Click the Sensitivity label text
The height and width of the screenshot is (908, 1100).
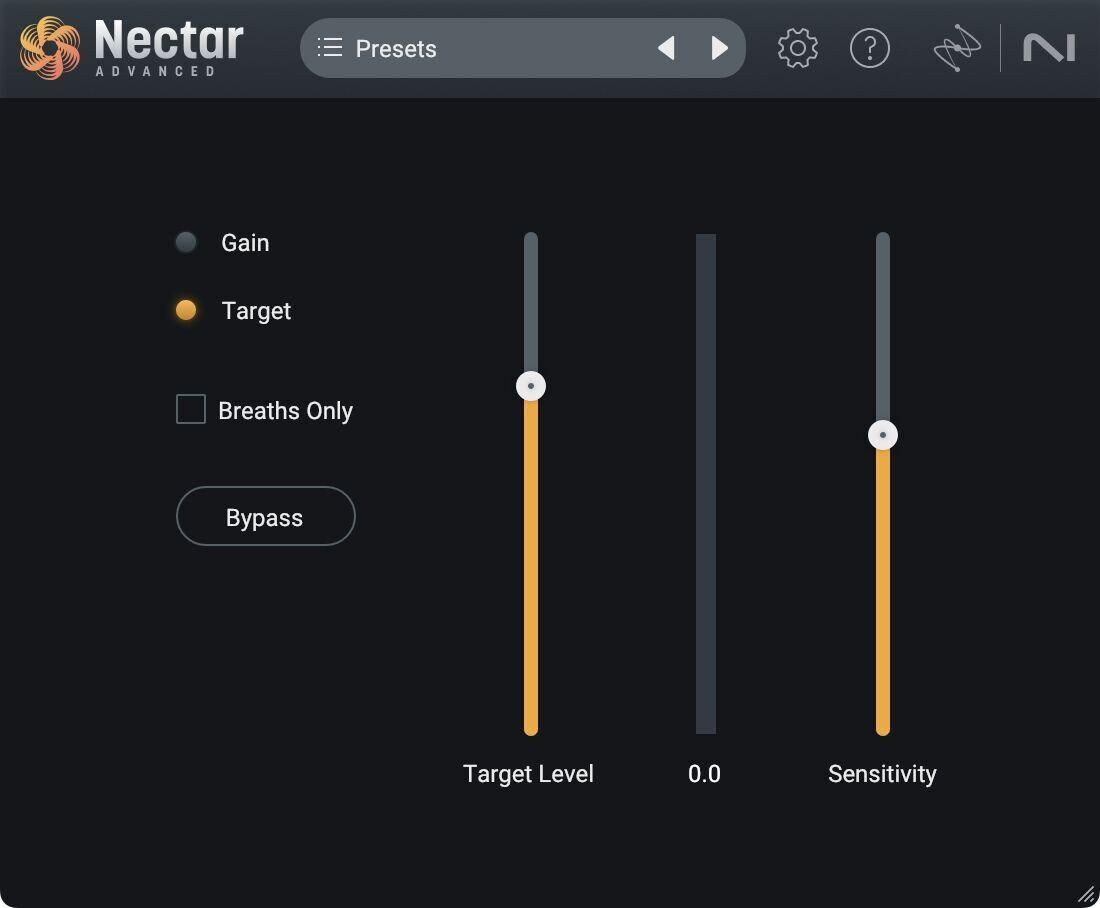[x=882, y=774]
